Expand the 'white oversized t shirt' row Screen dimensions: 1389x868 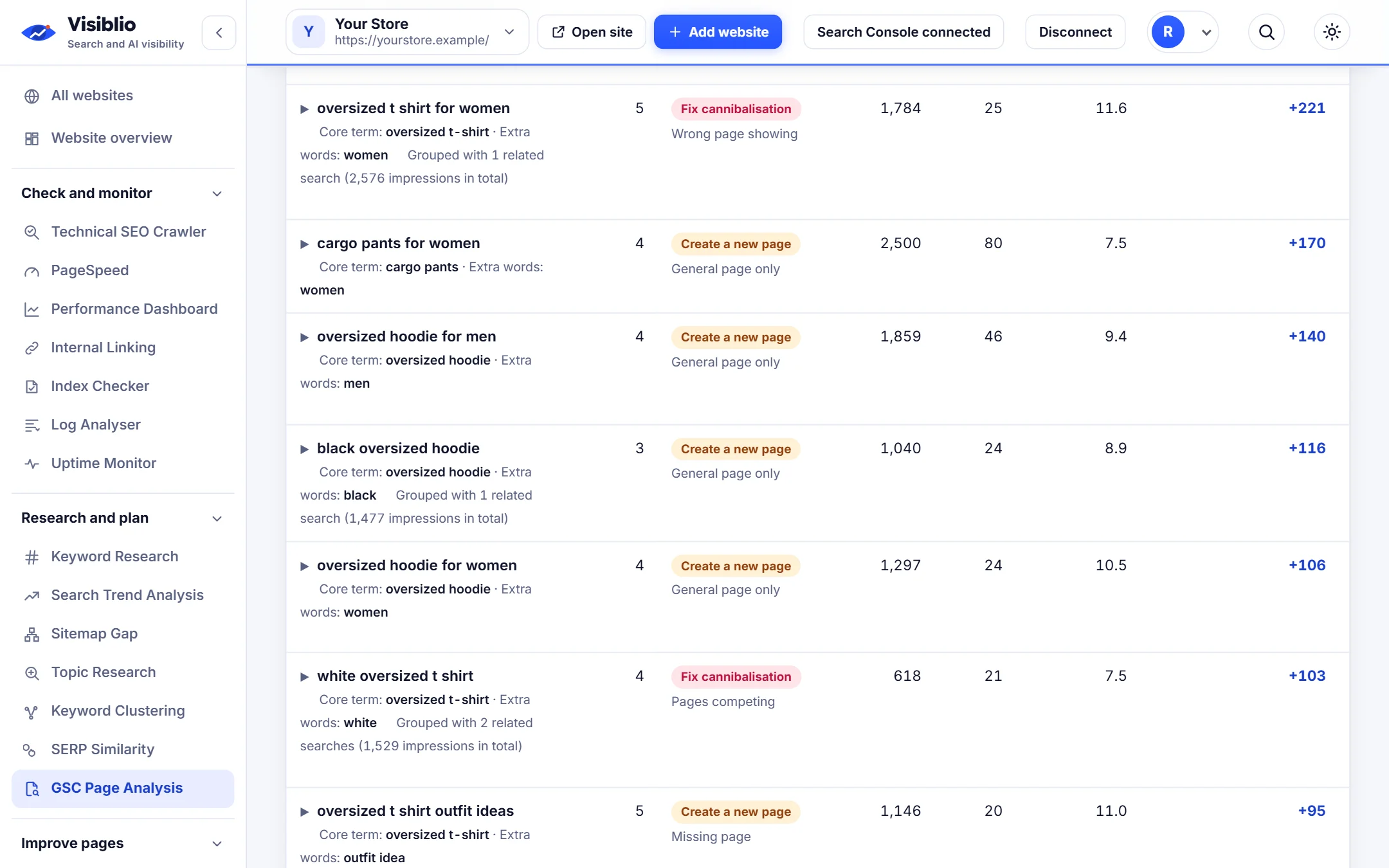point(305,677)
